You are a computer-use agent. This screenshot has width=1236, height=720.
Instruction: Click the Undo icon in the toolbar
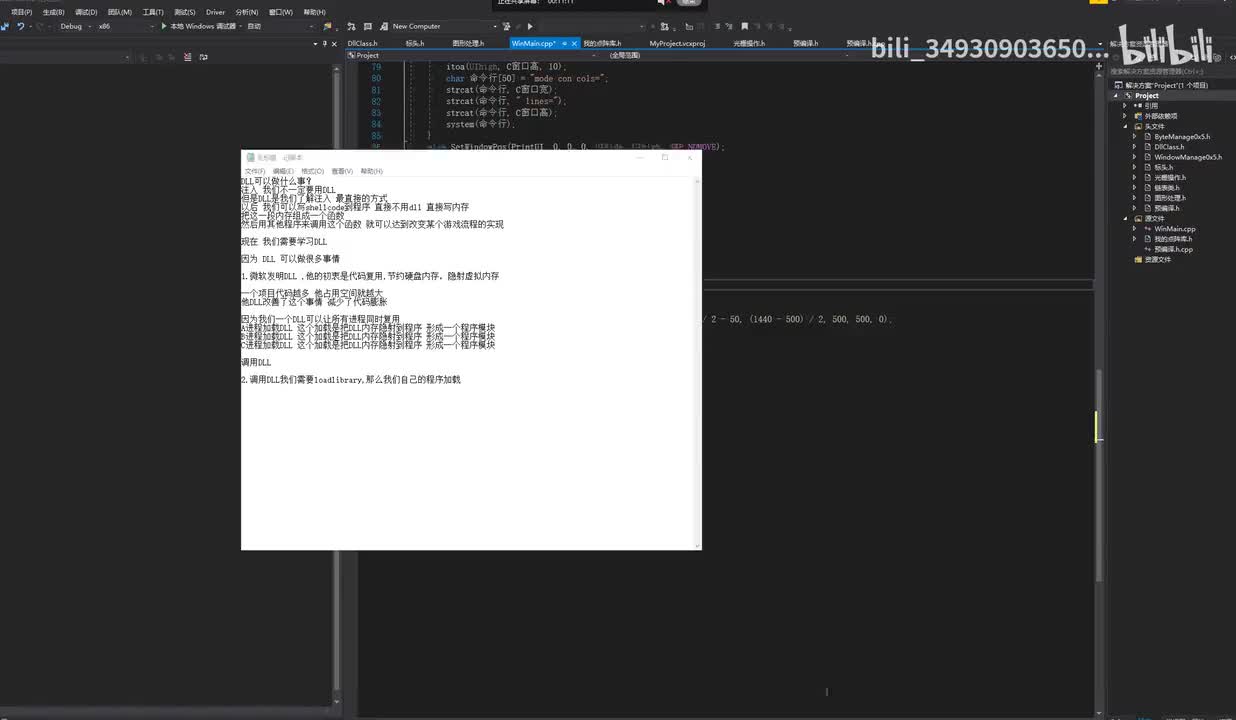click(21, 26)
